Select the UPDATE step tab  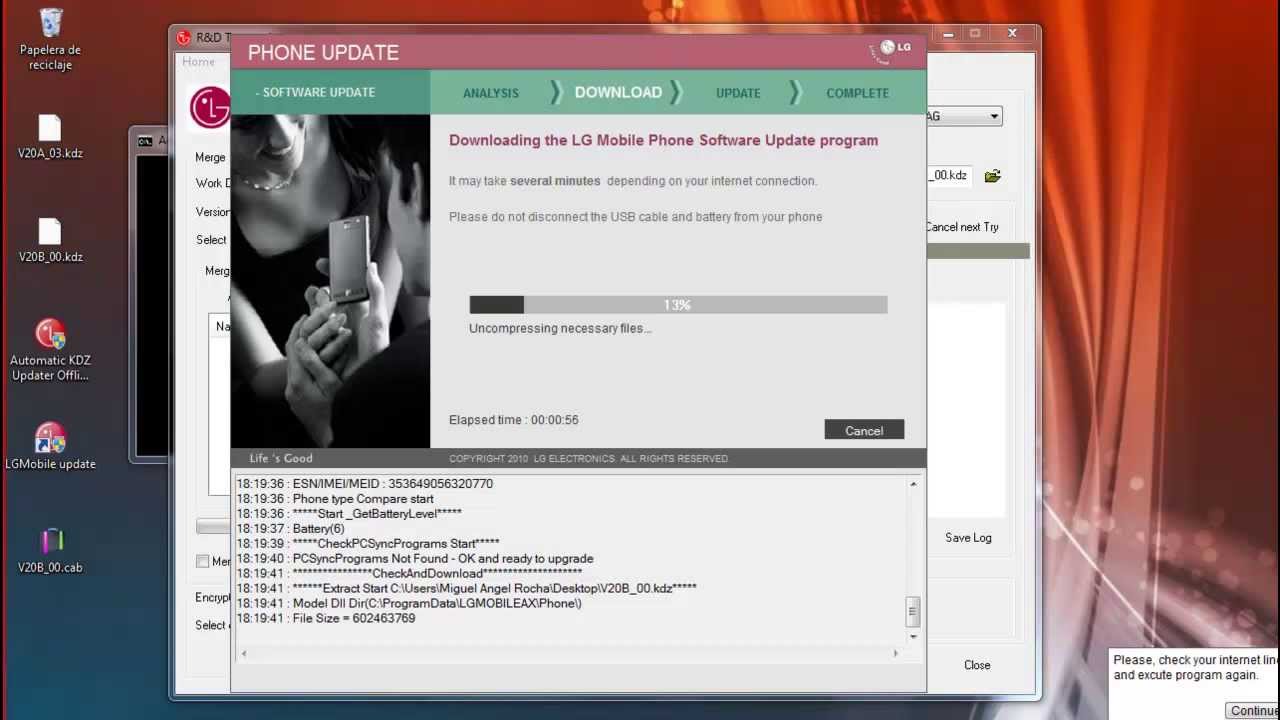(x=738, y=93)
